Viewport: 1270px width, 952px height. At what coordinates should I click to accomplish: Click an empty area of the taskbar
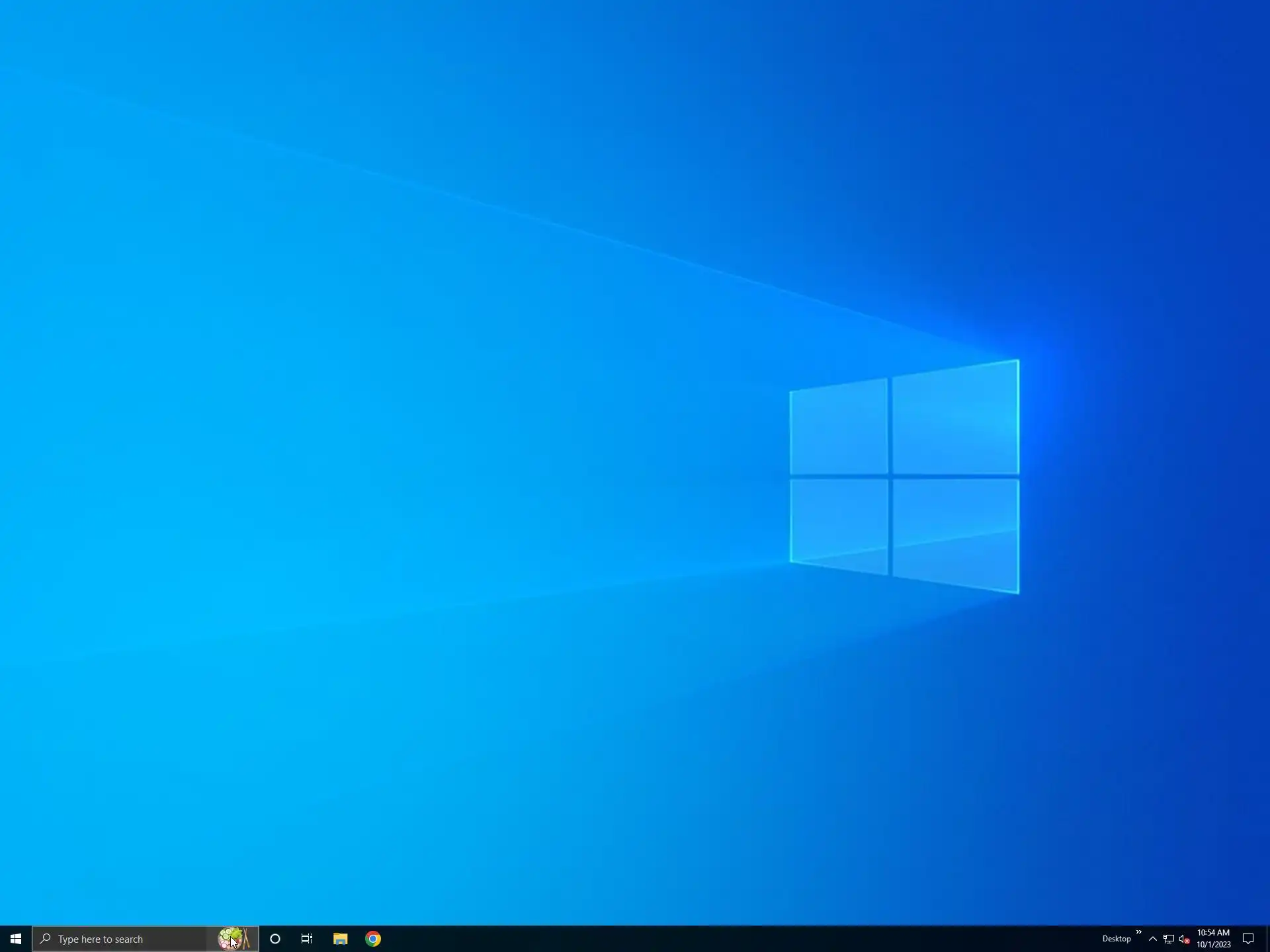[x=728, y=939]
